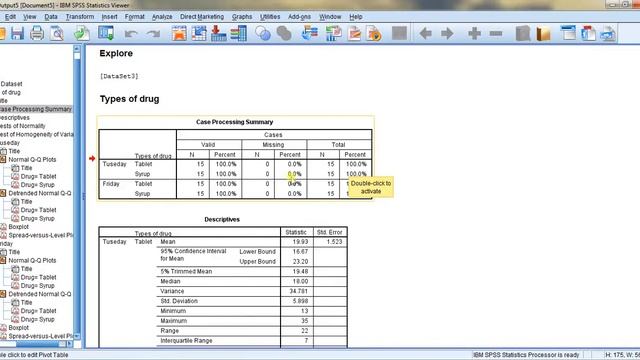Viewport: 640px width, 360px height.
Task: Click the gray Designate Window square icon
Action: pyautogui.click(x=399, y=33)
